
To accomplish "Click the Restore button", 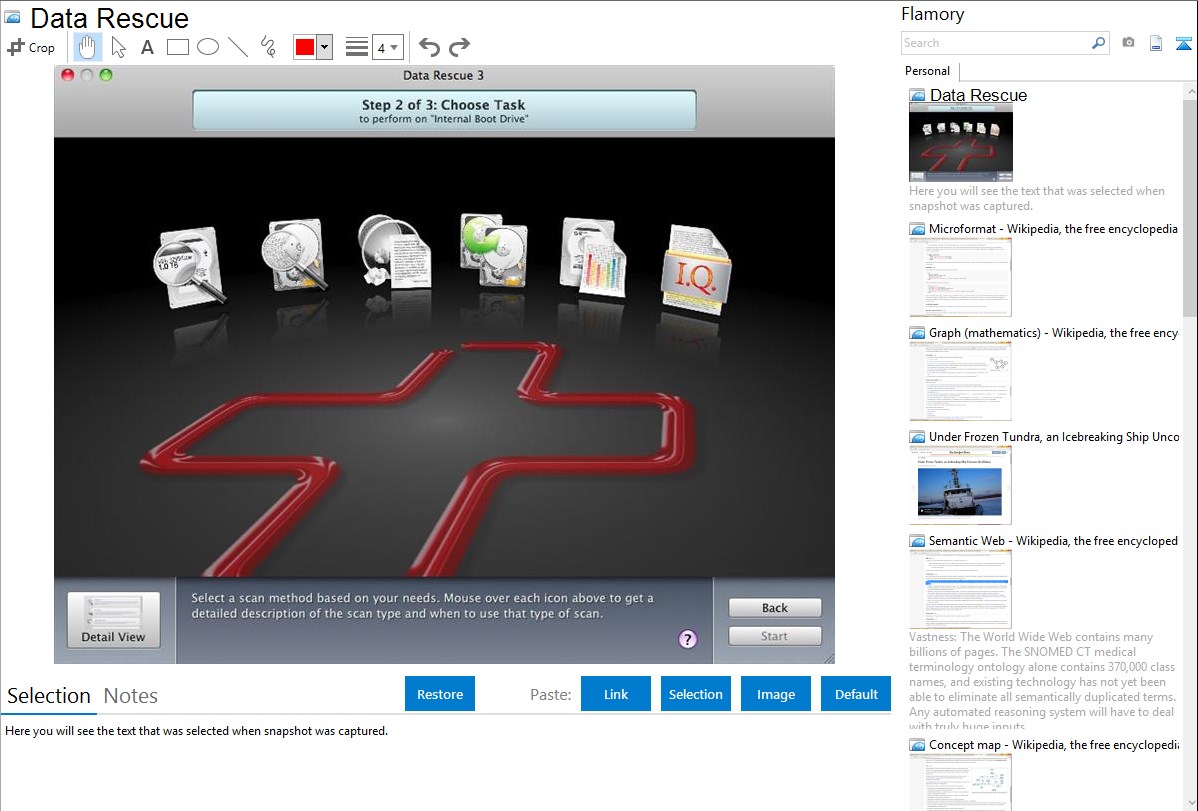I will (440, 694).
